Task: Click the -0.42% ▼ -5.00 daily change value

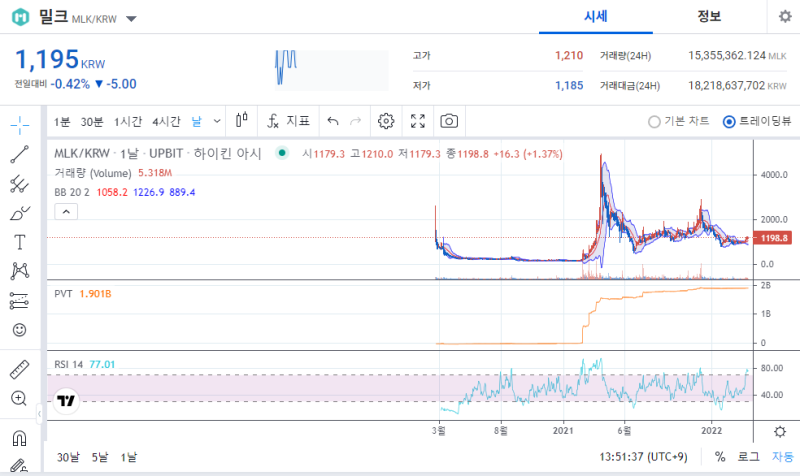Action: (93, 84)
